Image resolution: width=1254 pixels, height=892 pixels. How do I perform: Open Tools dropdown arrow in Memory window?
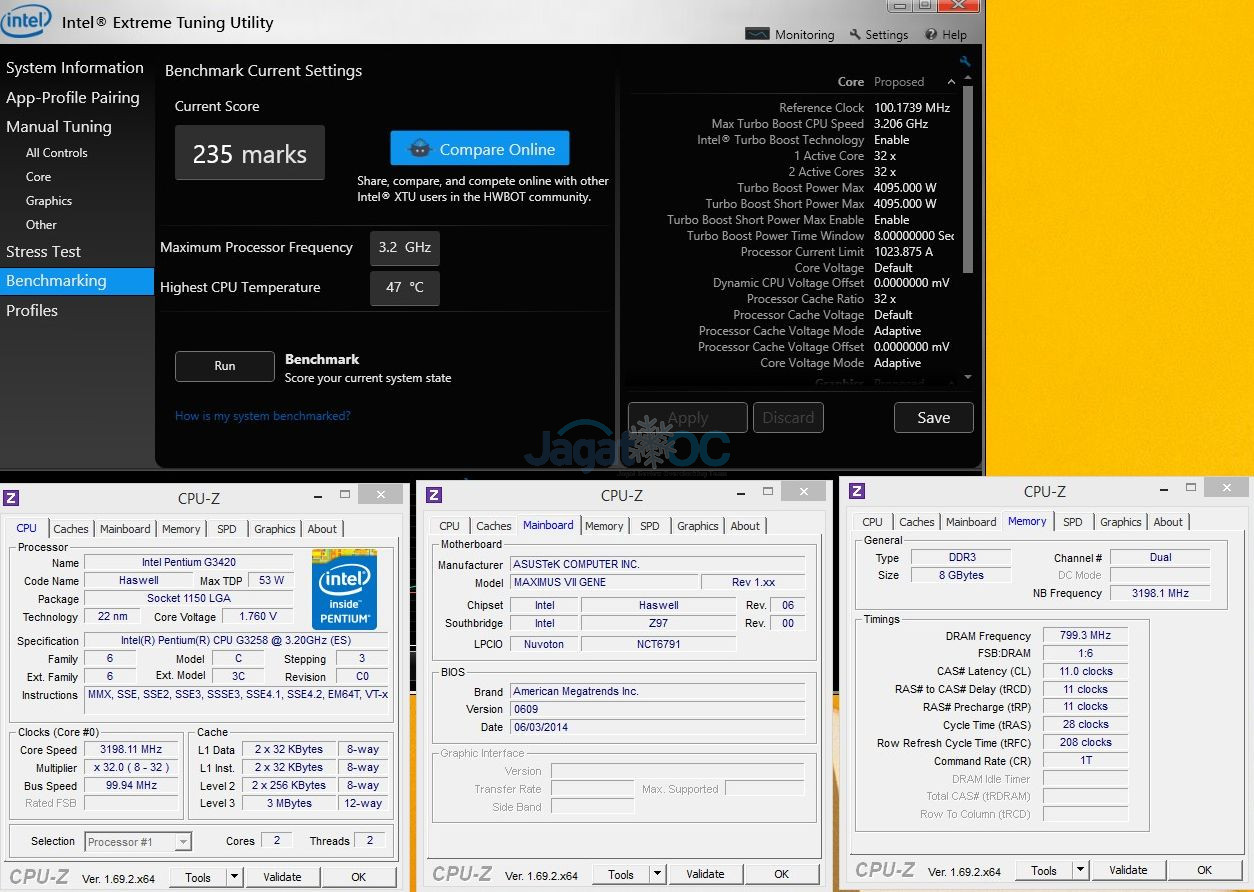pos(1080,870)
